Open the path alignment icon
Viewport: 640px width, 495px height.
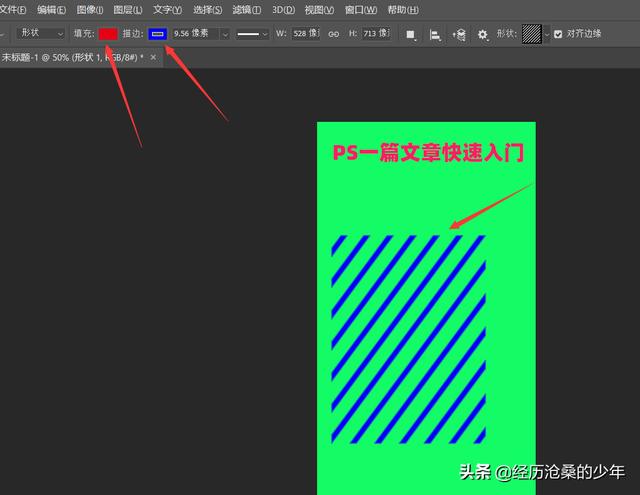click(435, 35)
